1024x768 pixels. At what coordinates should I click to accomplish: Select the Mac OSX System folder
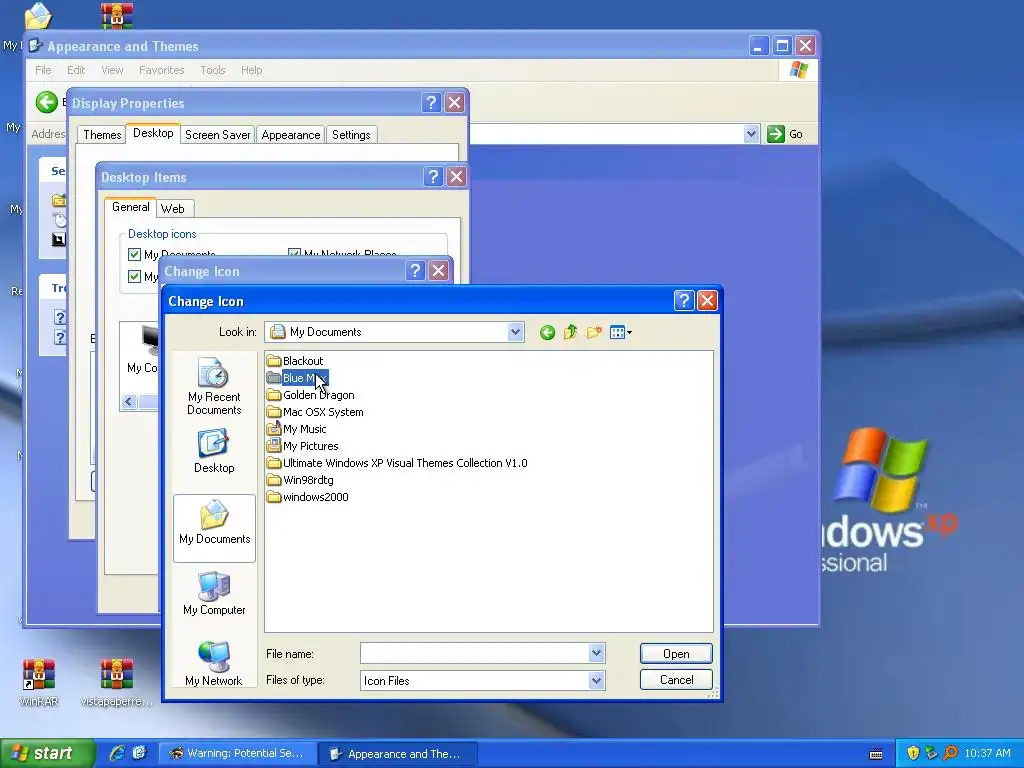(x=315, y=412)
